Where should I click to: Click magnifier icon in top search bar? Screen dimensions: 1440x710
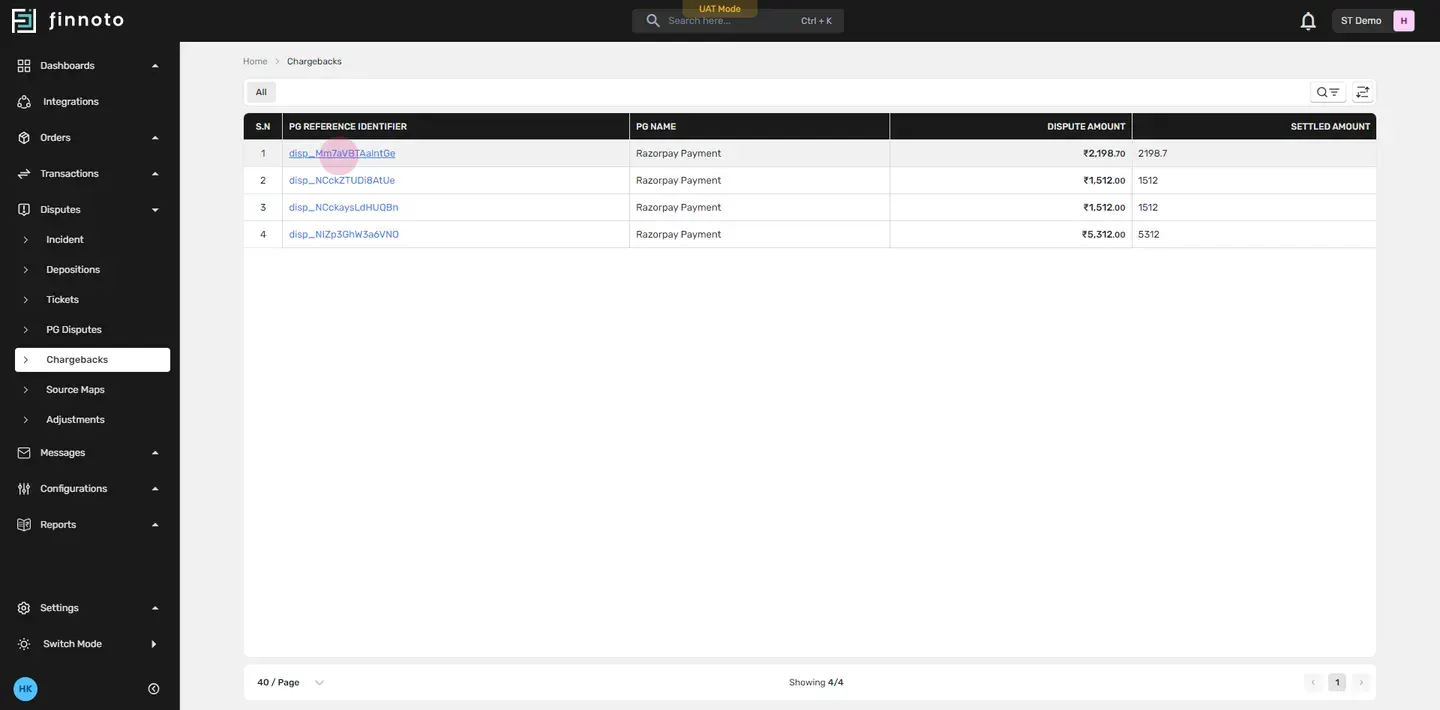click(653, 21)
